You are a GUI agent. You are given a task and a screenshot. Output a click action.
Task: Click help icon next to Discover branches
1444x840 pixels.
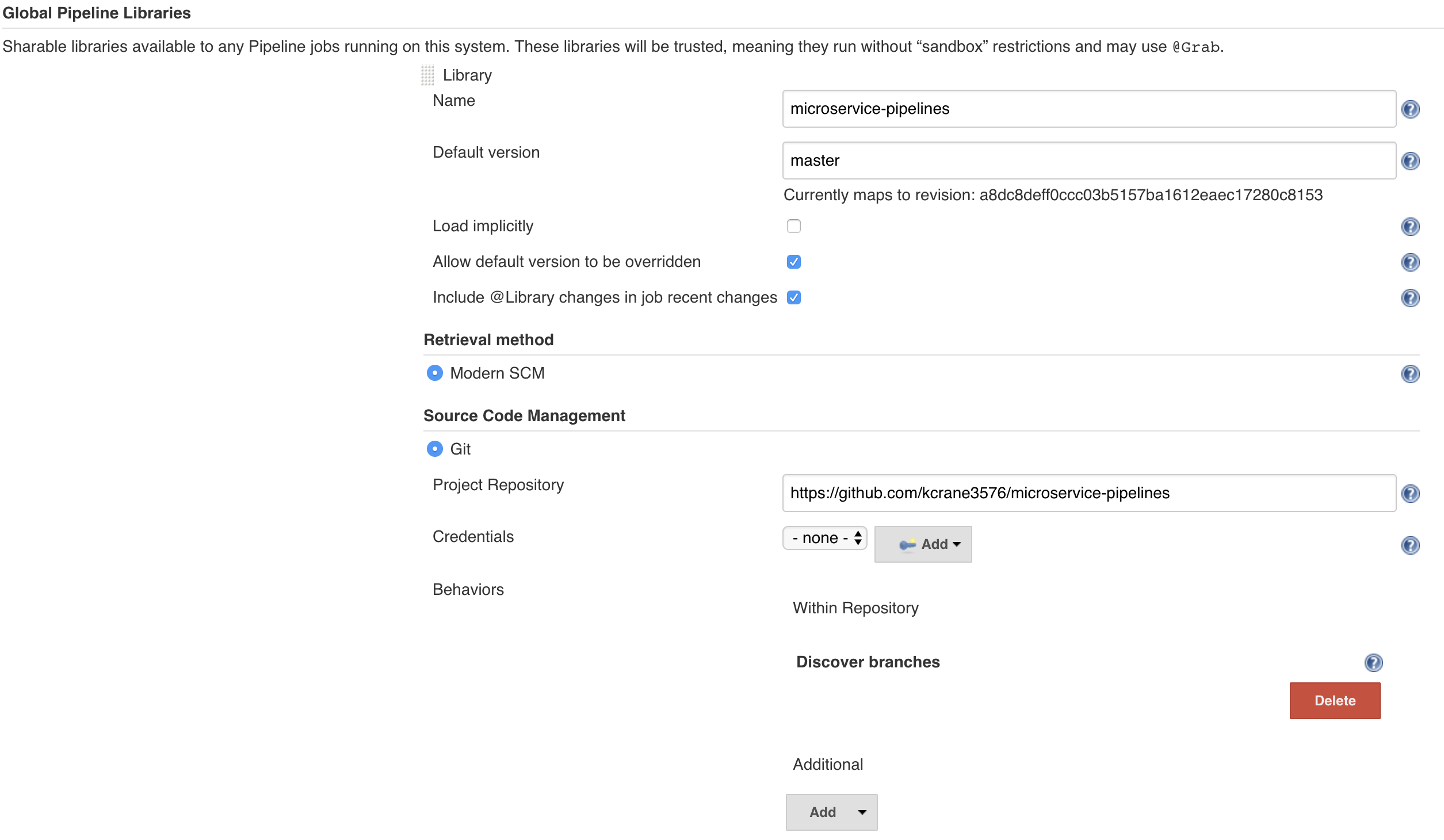[1373, 663]
